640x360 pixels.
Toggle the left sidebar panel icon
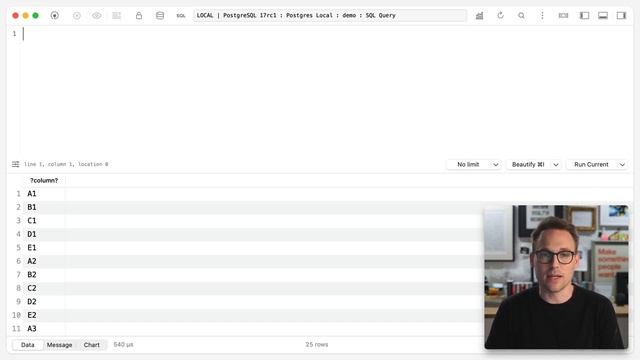coord(584,16)
